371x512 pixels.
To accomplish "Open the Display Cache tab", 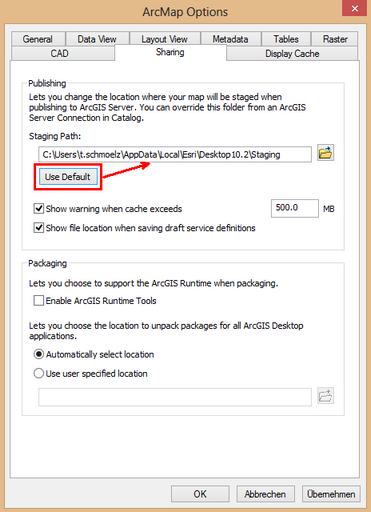I will click(292, 53).
